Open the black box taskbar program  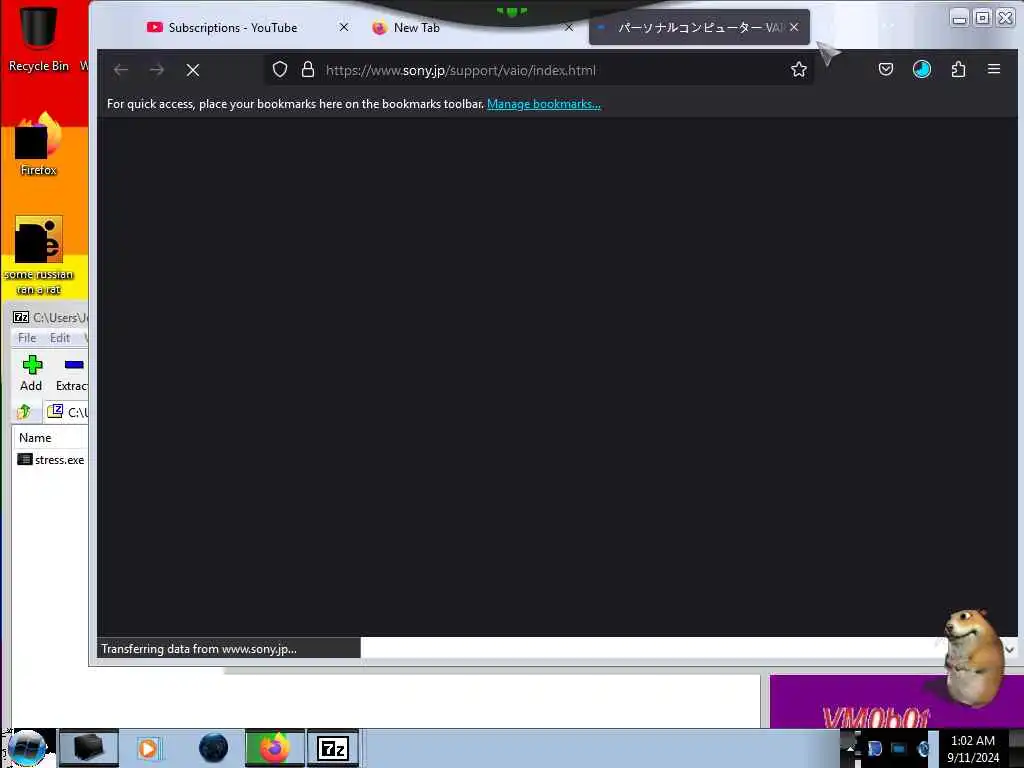pyautogui.click(x=89, y=748)
